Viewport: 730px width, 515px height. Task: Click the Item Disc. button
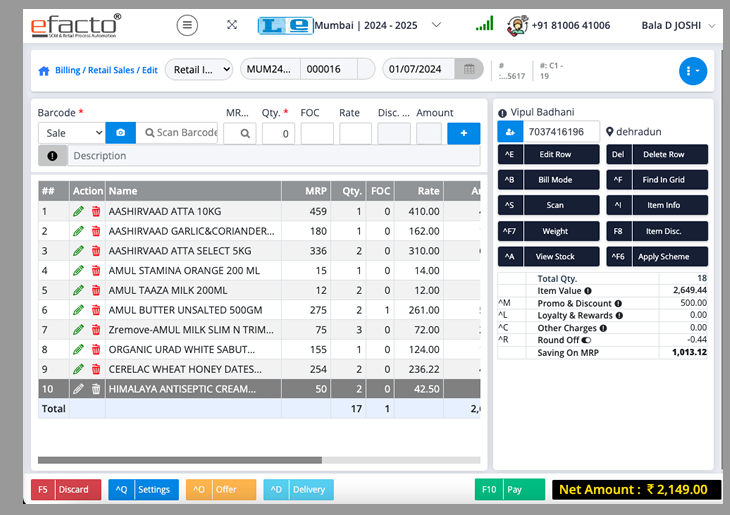(x=657, y=231)
